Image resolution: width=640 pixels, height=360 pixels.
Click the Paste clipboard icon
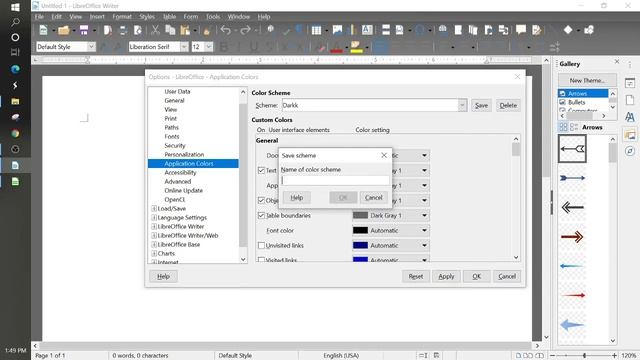[185, 30]
